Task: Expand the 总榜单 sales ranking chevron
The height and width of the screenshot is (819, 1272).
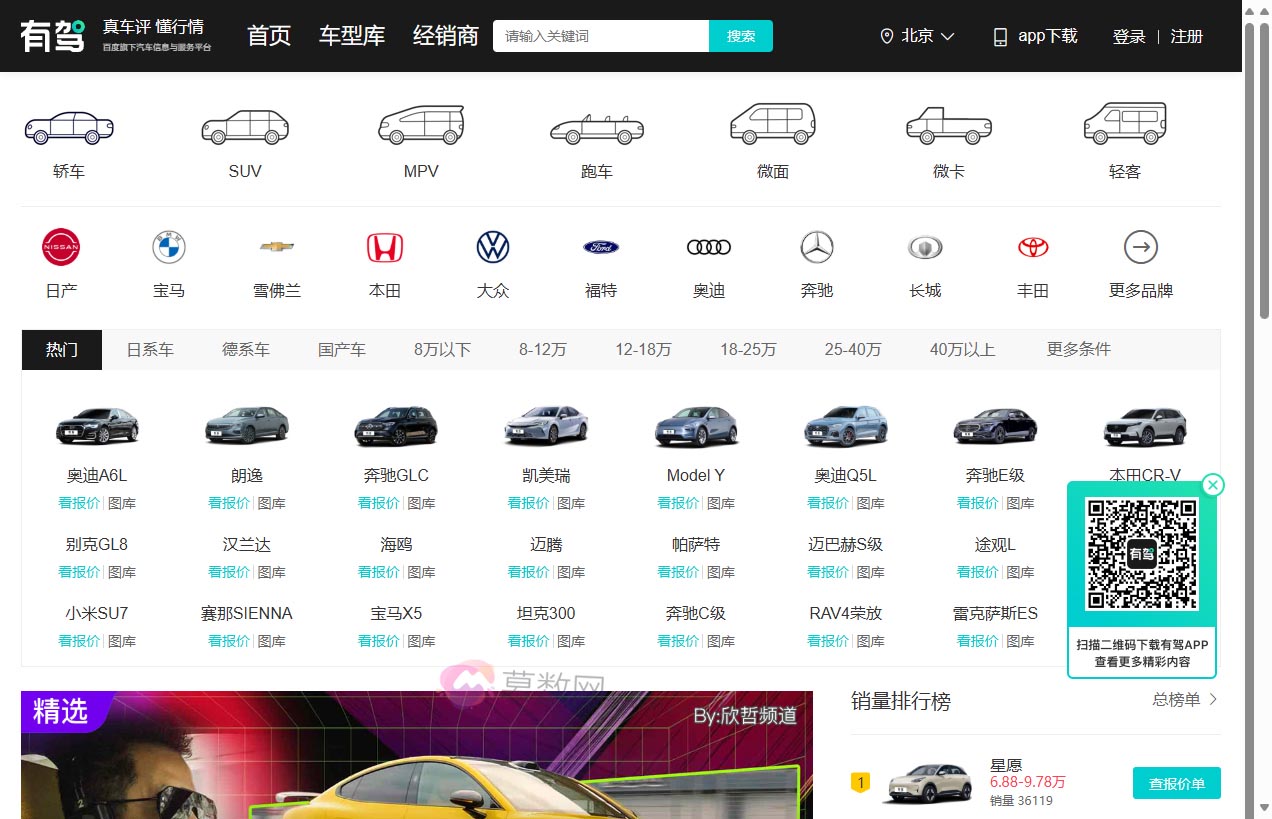Action: (1213, 700)
